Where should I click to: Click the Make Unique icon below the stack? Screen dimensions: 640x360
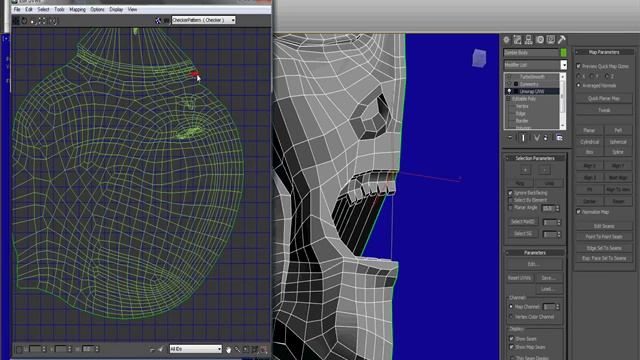tap(536, 138)
